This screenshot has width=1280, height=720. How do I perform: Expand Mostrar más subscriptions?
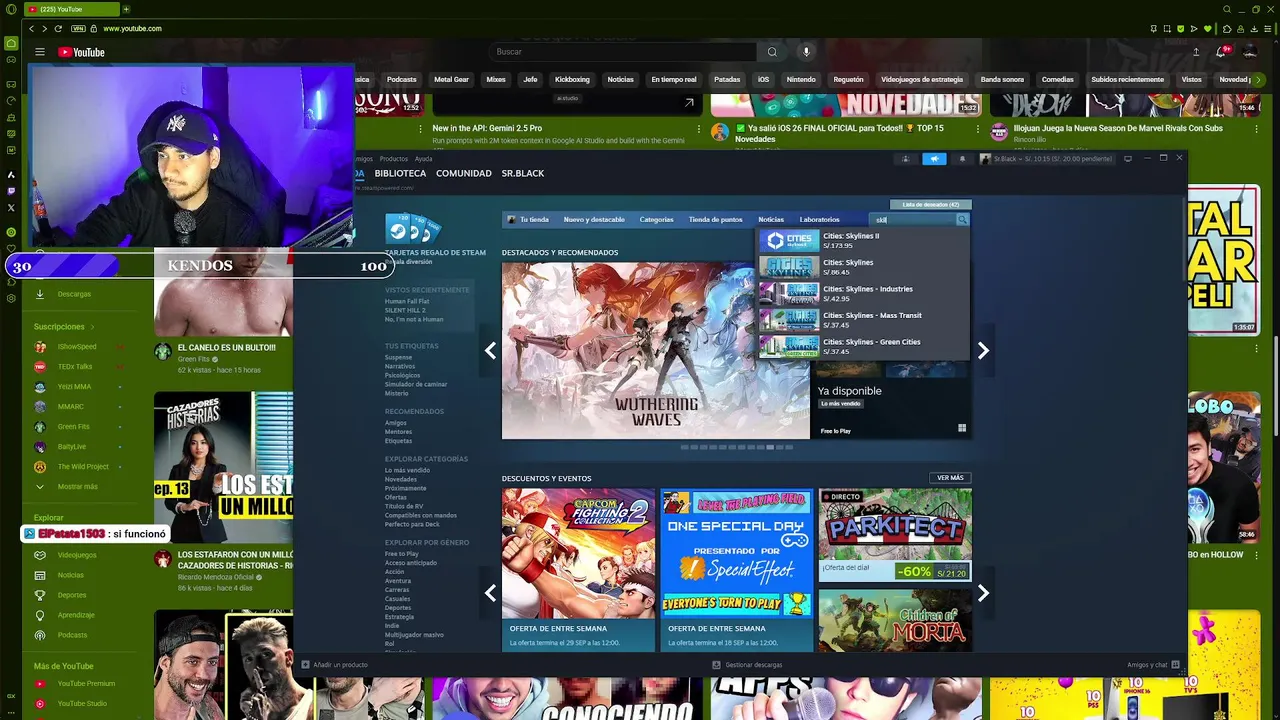point(77,486)
